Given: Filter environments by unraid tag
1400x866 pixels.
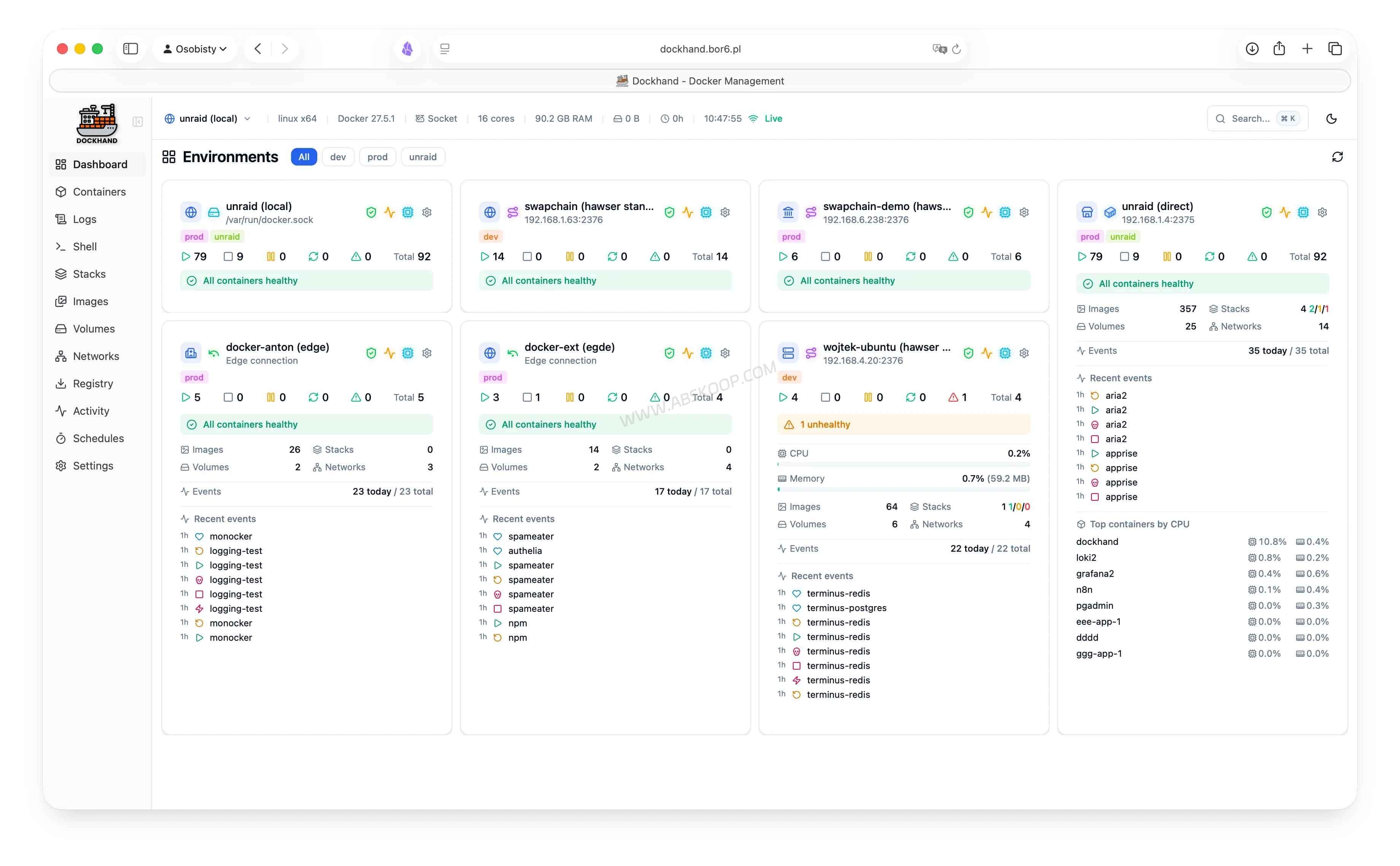Looking at the screenshot, I should pyautogui.click(x=423, y=157).
